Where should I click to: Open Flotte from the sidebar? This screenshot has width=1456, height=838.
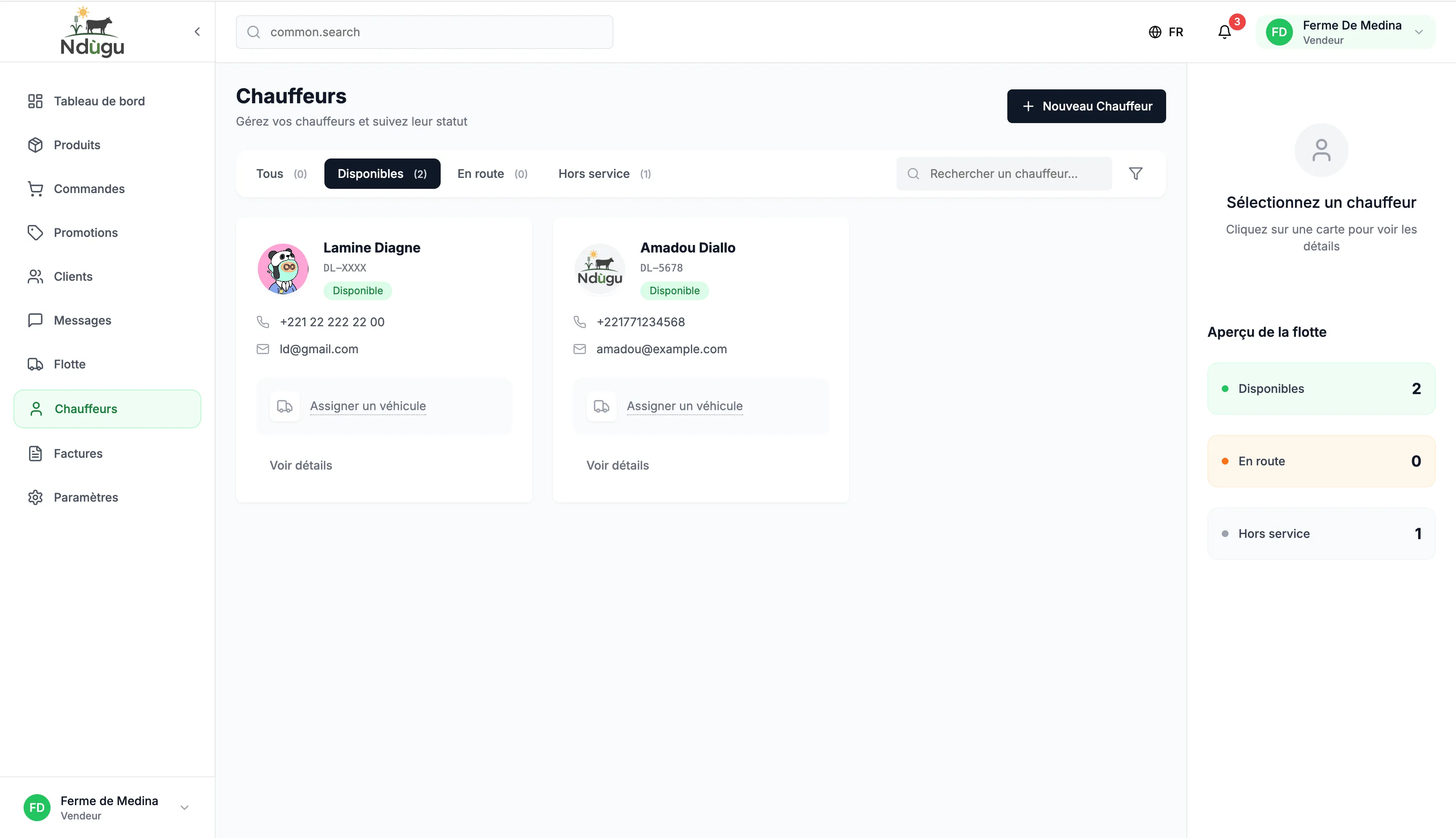69,364
